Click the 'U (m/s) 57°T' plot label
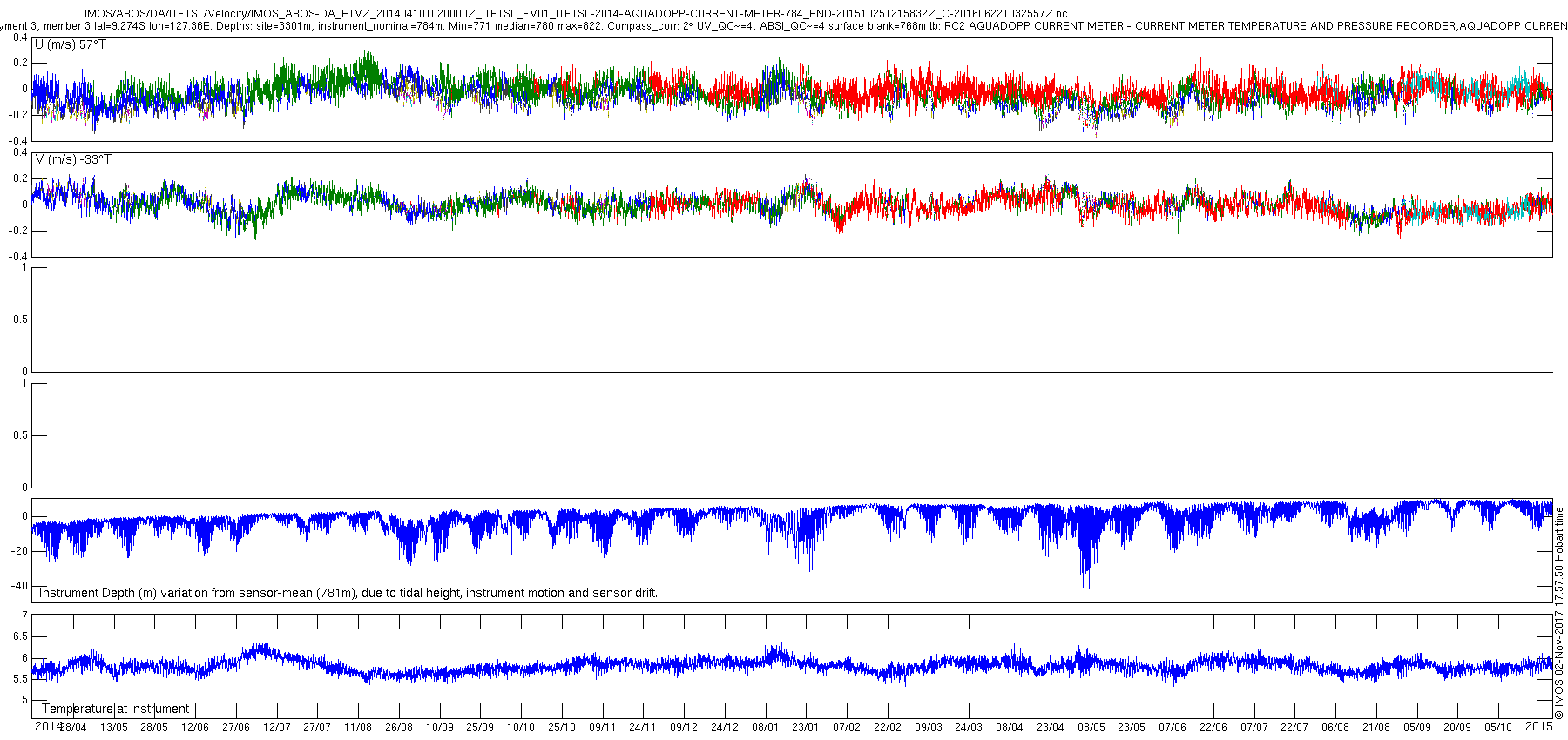This screenshot has width=1568, height=740. pyautogui.click(x=71, y=44)
